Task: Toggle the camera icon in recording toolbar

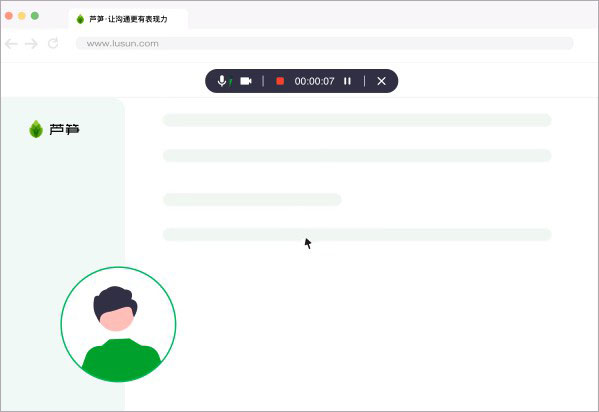Action: [246, 81]
